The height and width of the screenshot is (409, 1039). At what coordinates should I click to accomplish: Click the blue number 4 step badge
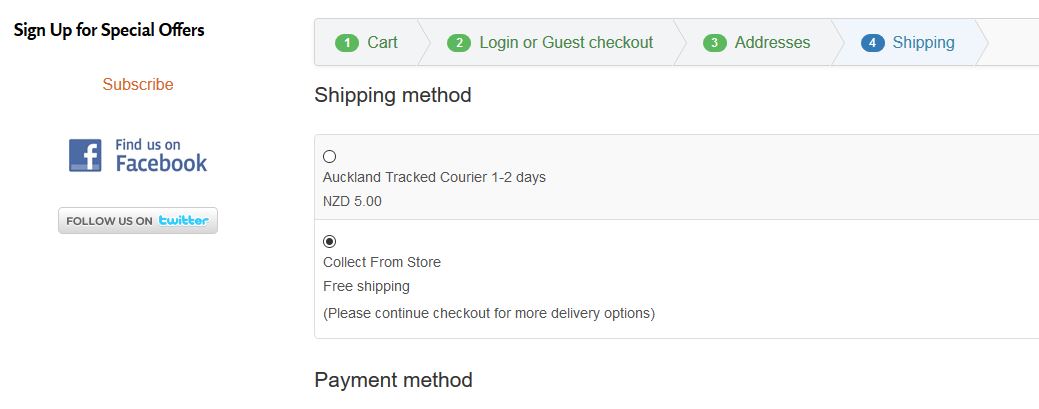pos(872,43)
